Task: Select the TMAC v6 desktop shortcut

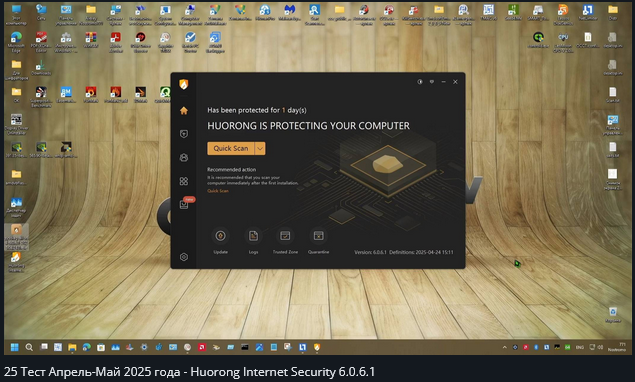Action: tap(488, 13)
